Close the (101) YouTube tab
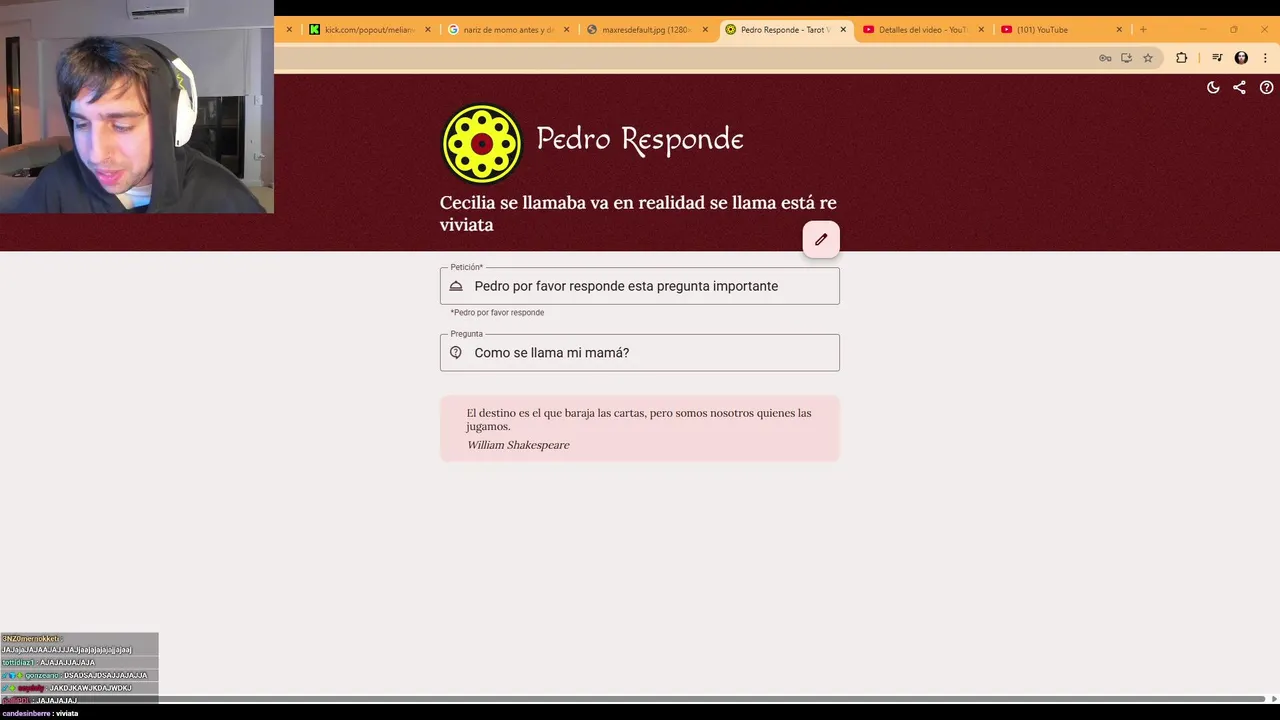 coord(1119,30)
